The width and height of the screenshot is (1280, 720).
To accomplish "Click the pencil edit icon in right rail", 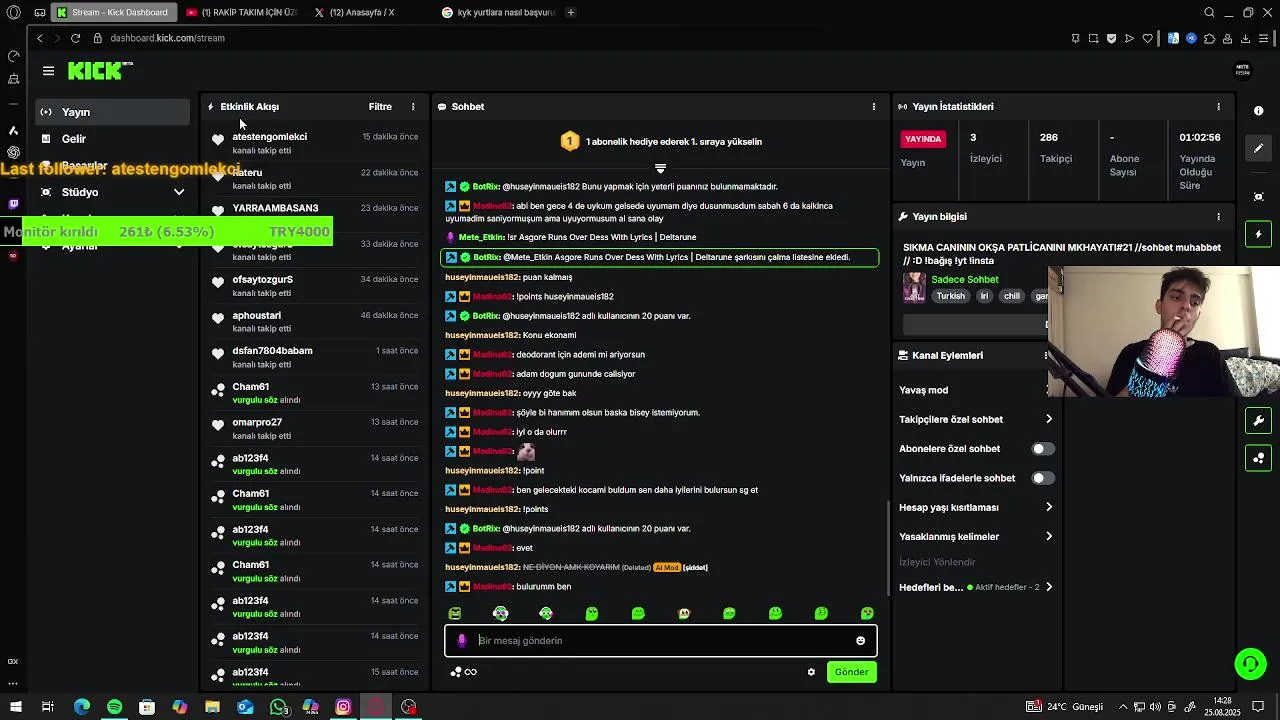I will pos(1259,148).
